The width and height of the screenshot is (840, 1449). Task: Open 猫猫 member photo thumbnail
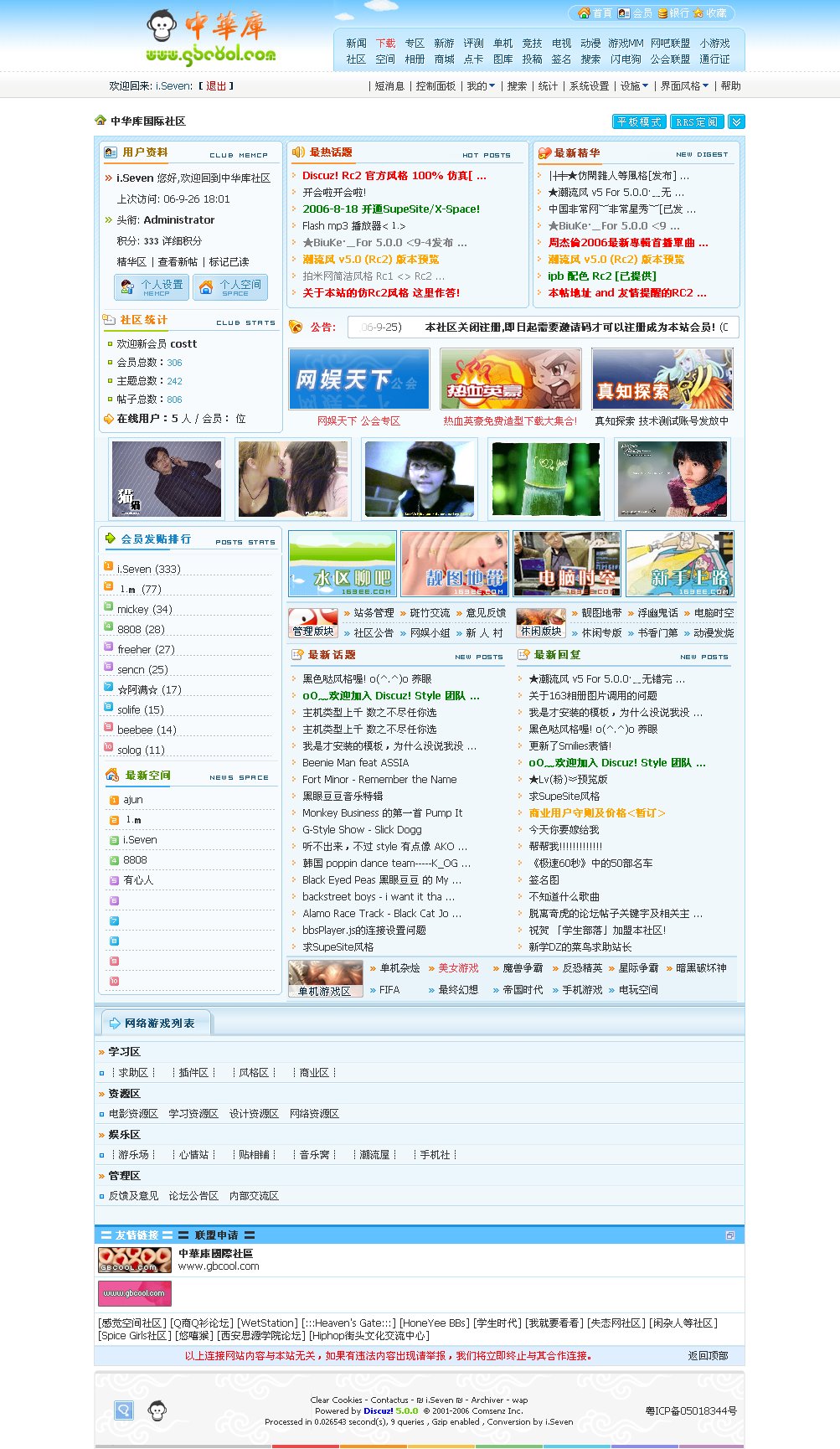coord(167,479)
